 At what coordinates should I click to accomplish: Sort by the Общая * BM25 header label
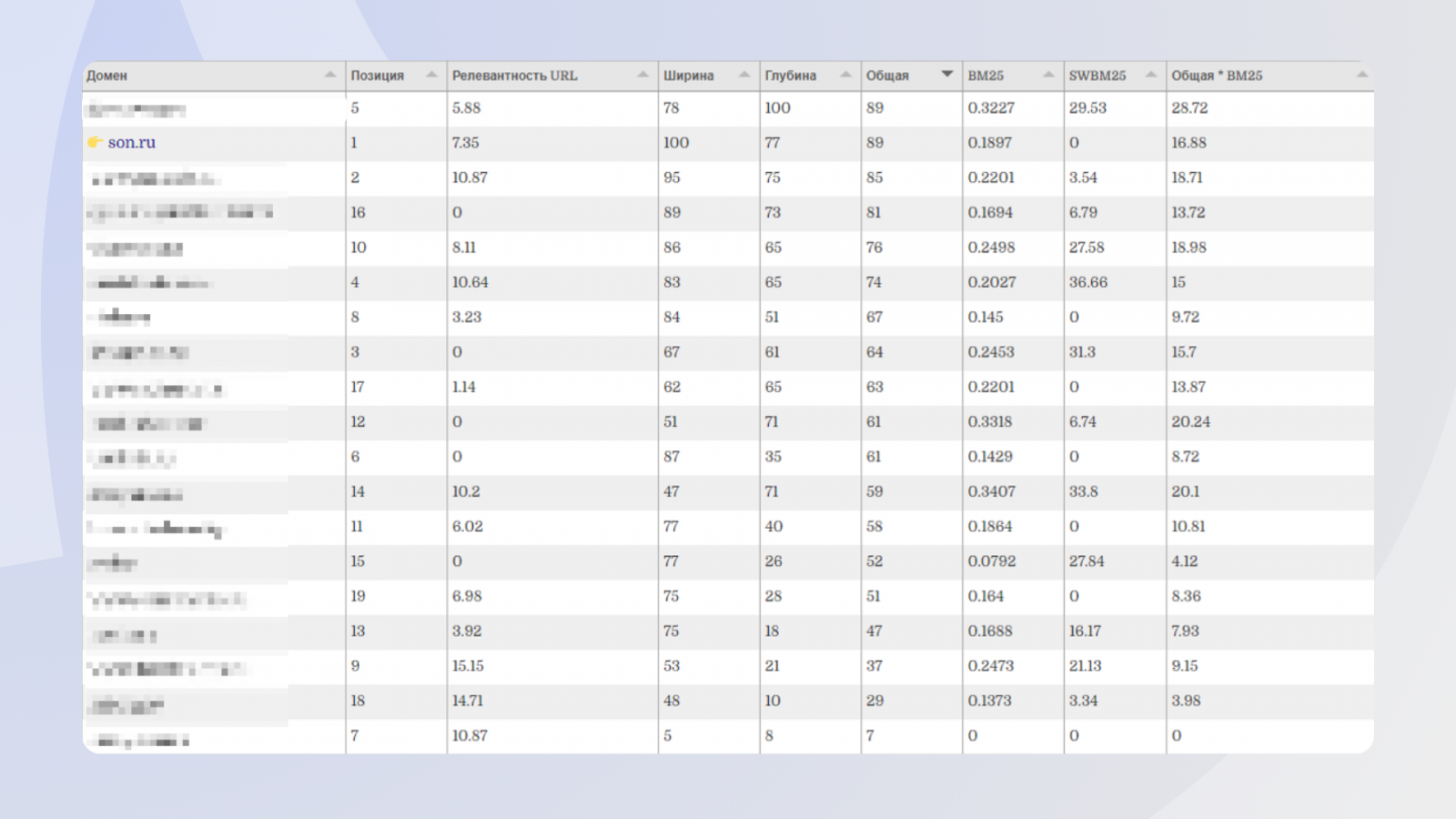(x=1217, y=76)
